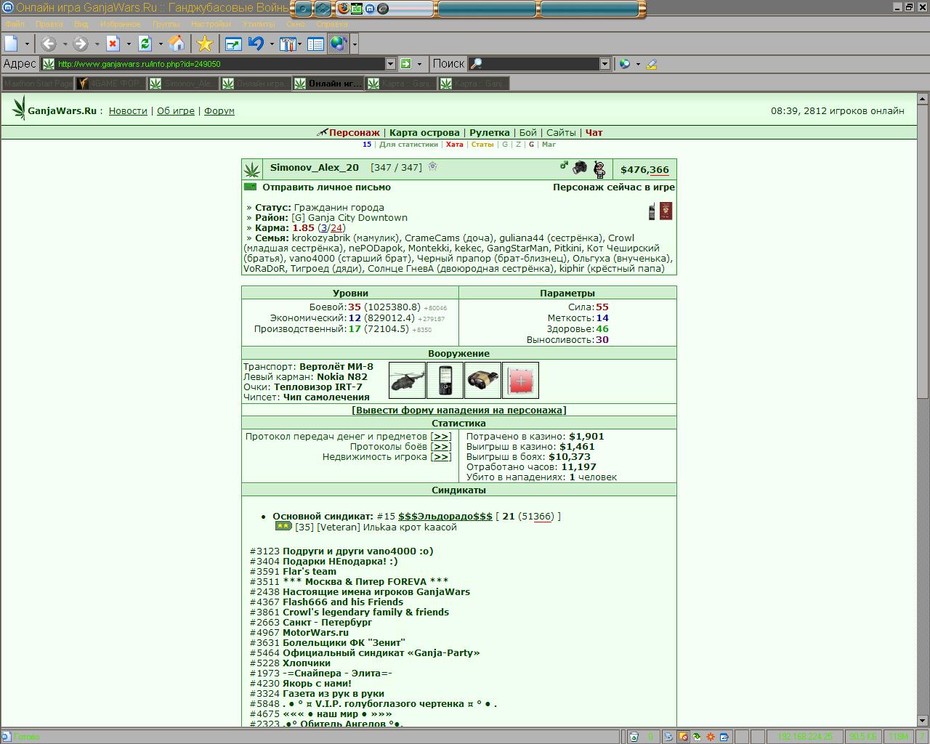Click the Undo close tab icon
The image size is (930, 744).
pyautogui.click(x=256, y=44)
